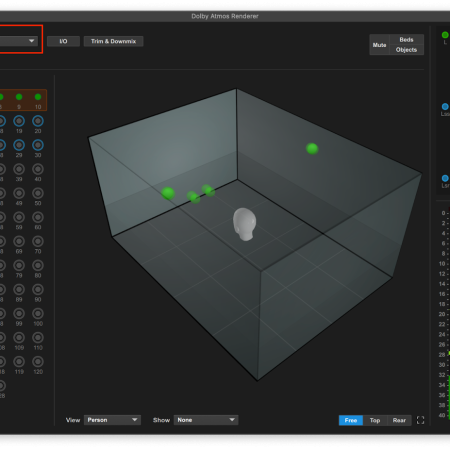Toggle Beds mute option
Screen dimensions: 450x450
406,39
